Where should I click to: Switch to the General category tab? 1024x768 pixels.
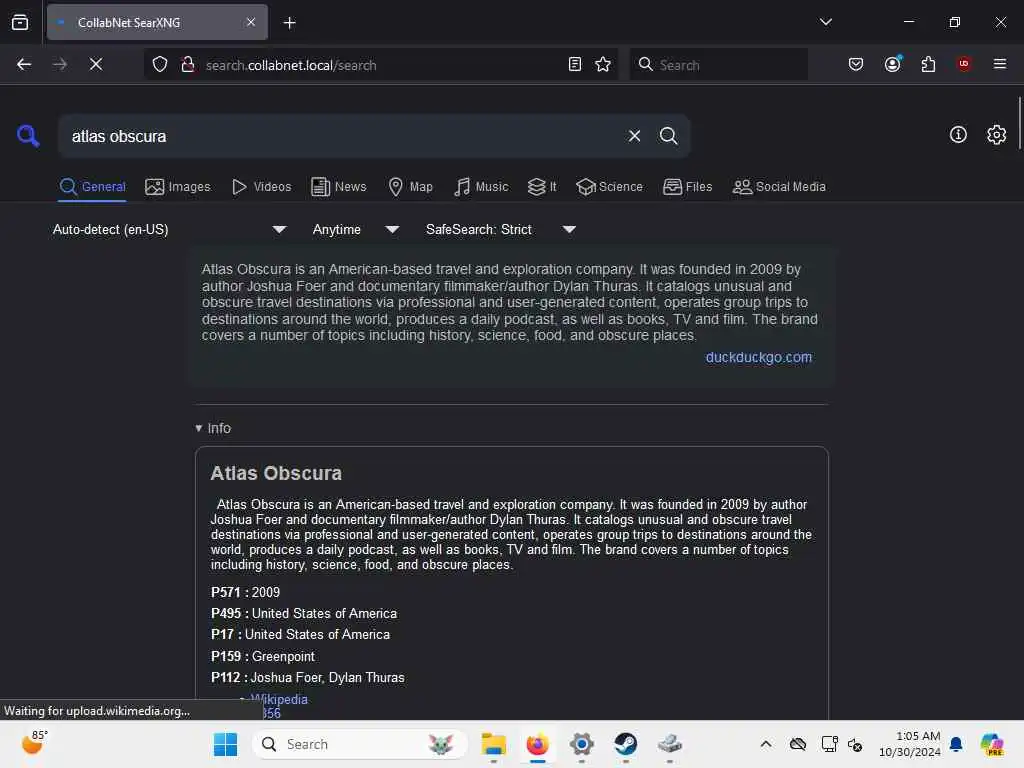(x=93, y=187)
